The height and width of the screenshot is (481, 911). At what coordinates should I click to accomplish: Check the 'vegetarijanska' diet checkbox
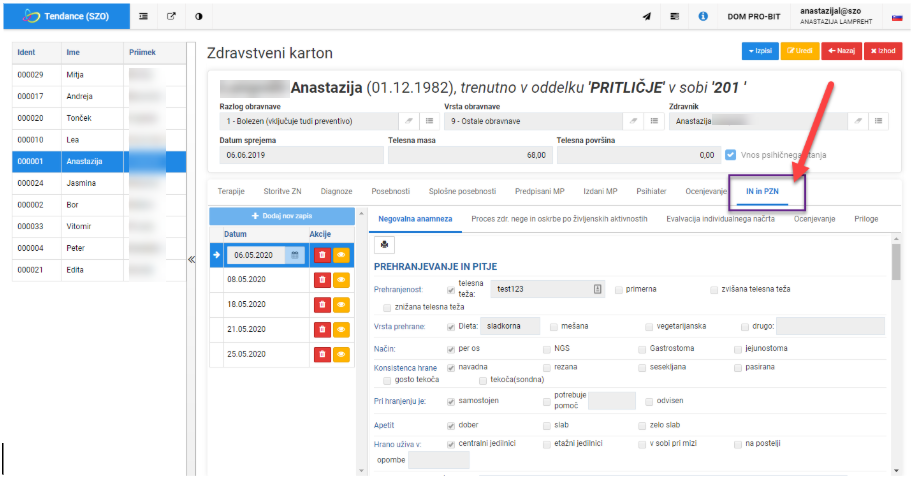(649, 327)
